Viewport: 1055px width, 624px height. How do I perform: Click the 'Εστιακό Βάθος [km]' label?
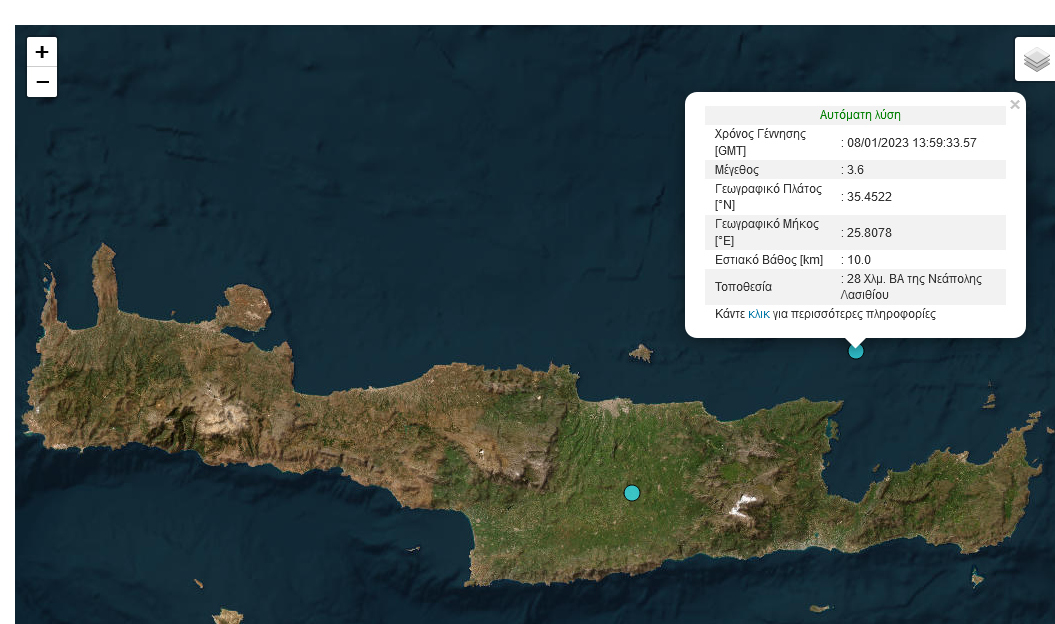[x=768, y=260]
